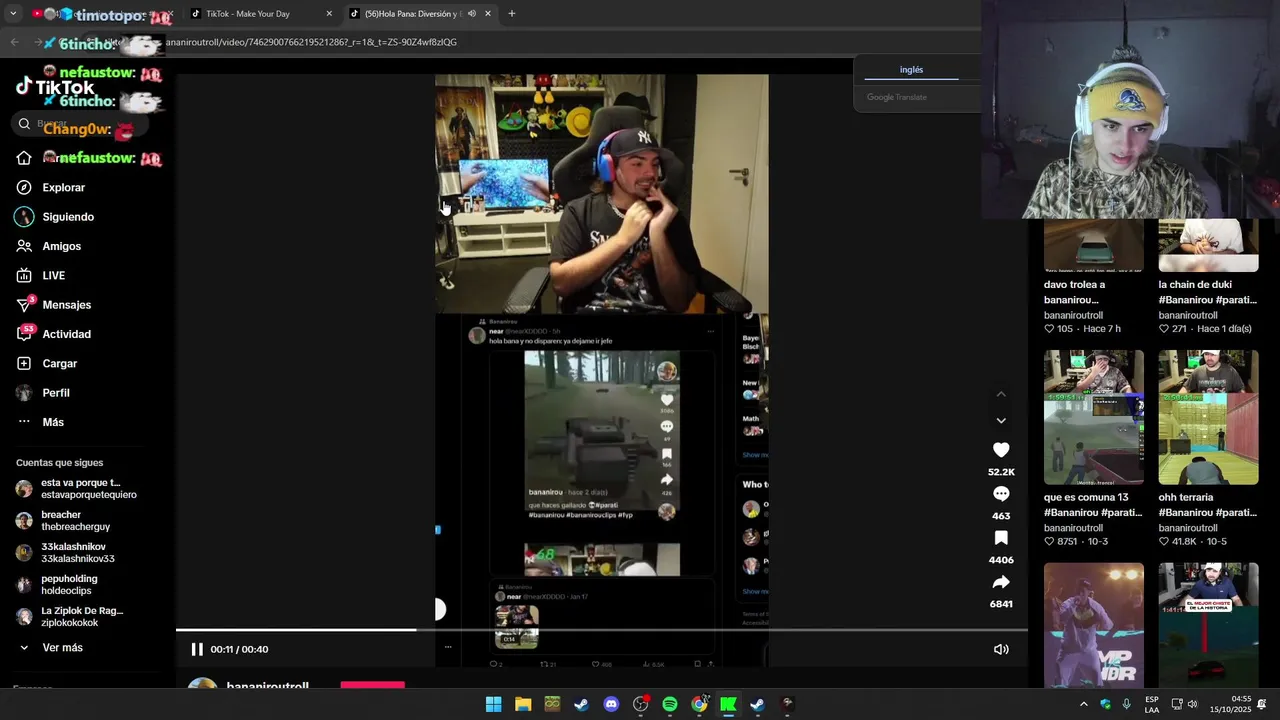Open account estavaporquetequiero
Image resolution: width=1280 pixels, height=720 pixels.
click(x=88, y=489)
